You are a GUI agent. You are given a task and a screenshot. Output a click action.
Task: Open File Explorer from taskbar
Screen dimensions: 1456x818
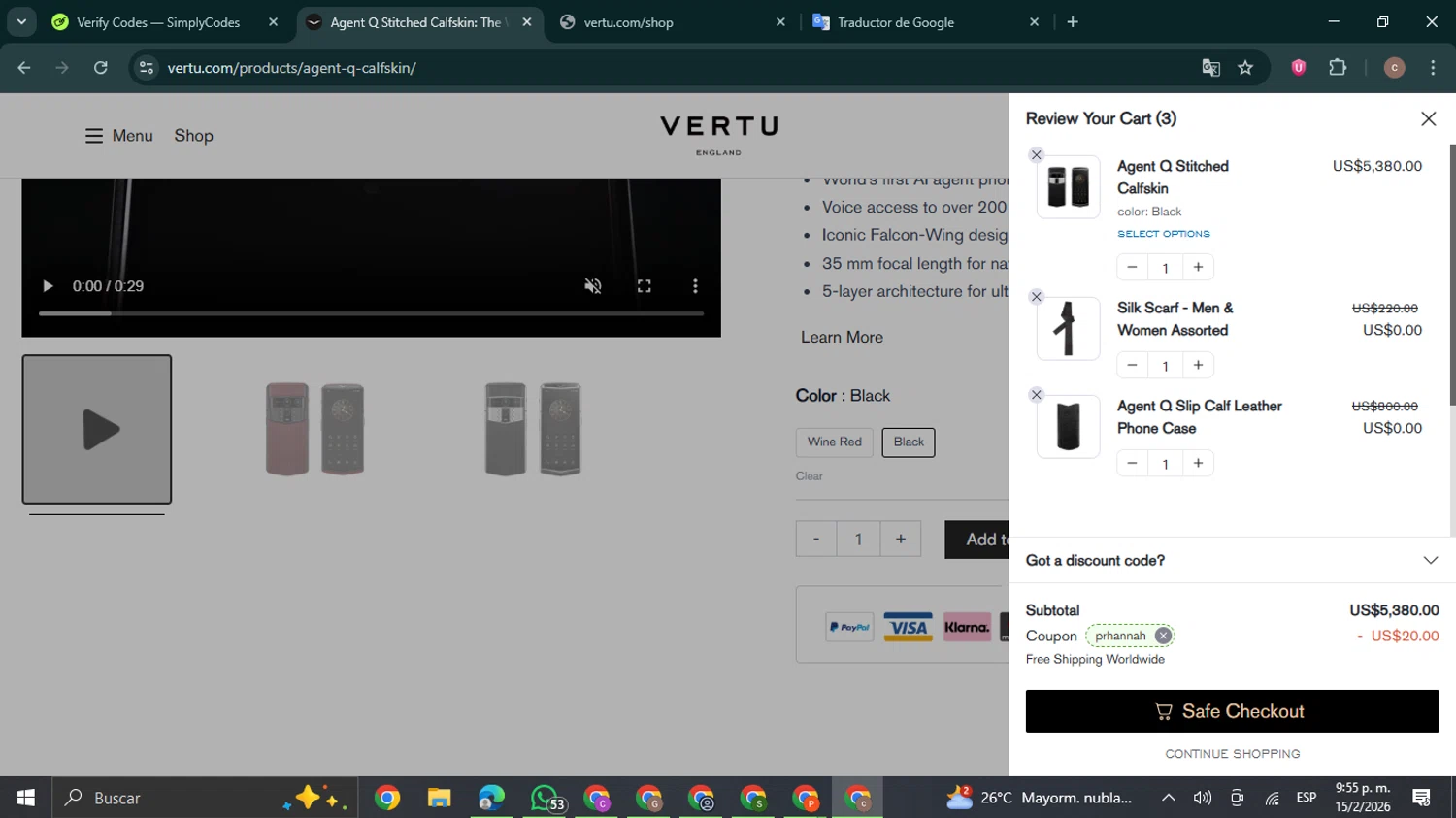439,798
